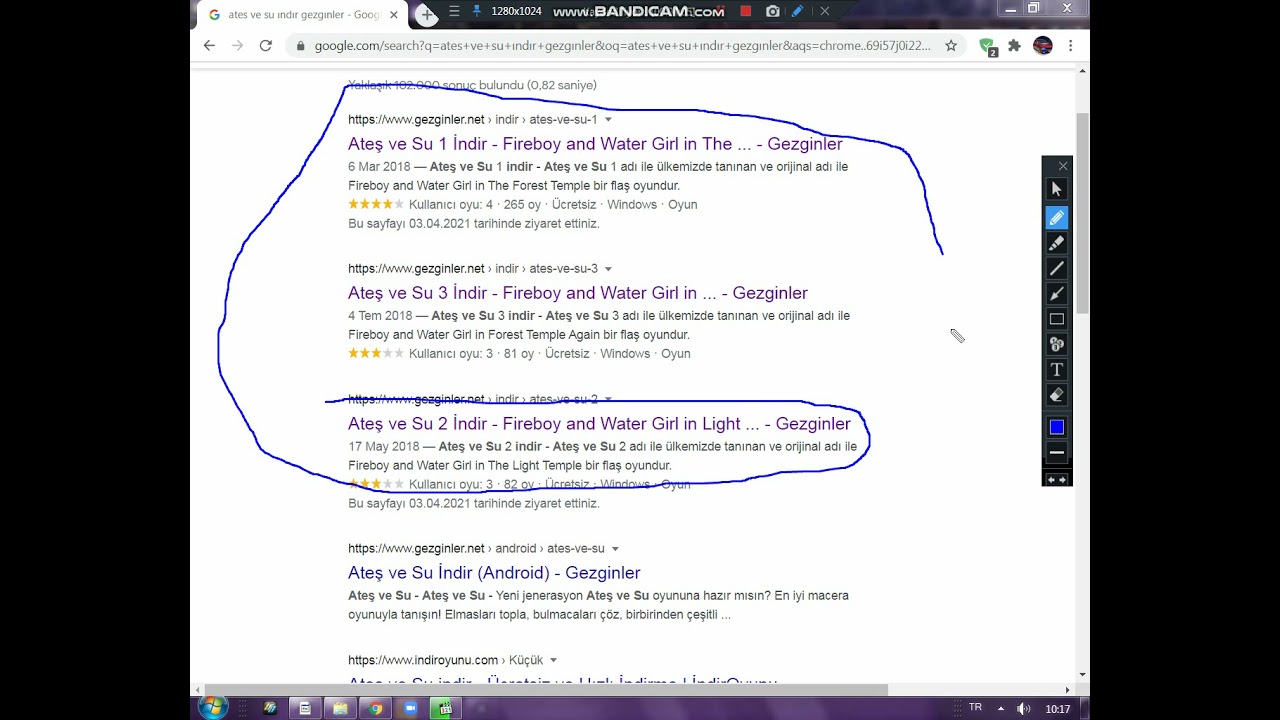Expand dropdown arrow next to android ates-ve-su URL
This screenshot has width=1280, height=720.
615,549
